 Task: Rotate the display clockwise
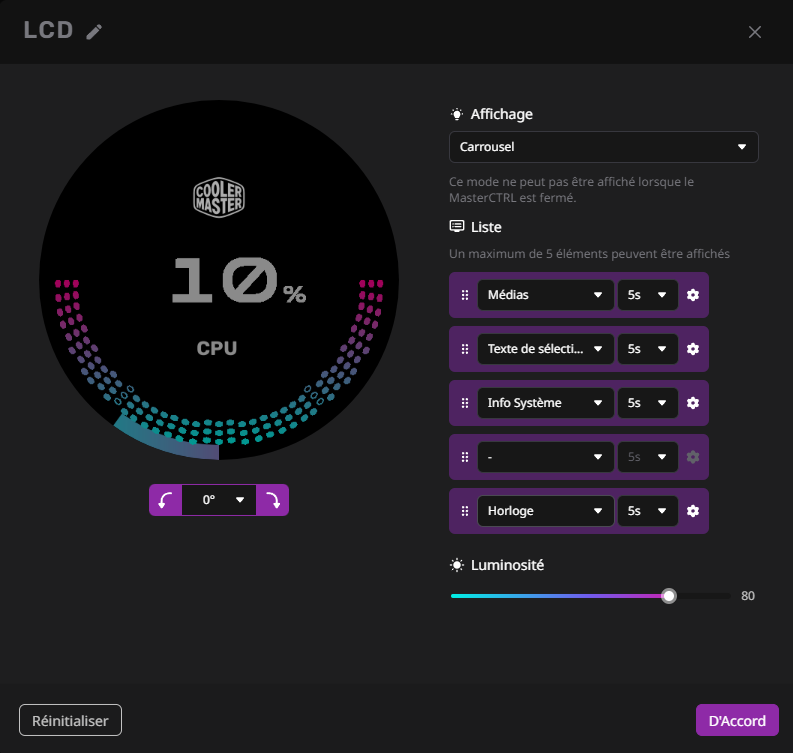273,500
